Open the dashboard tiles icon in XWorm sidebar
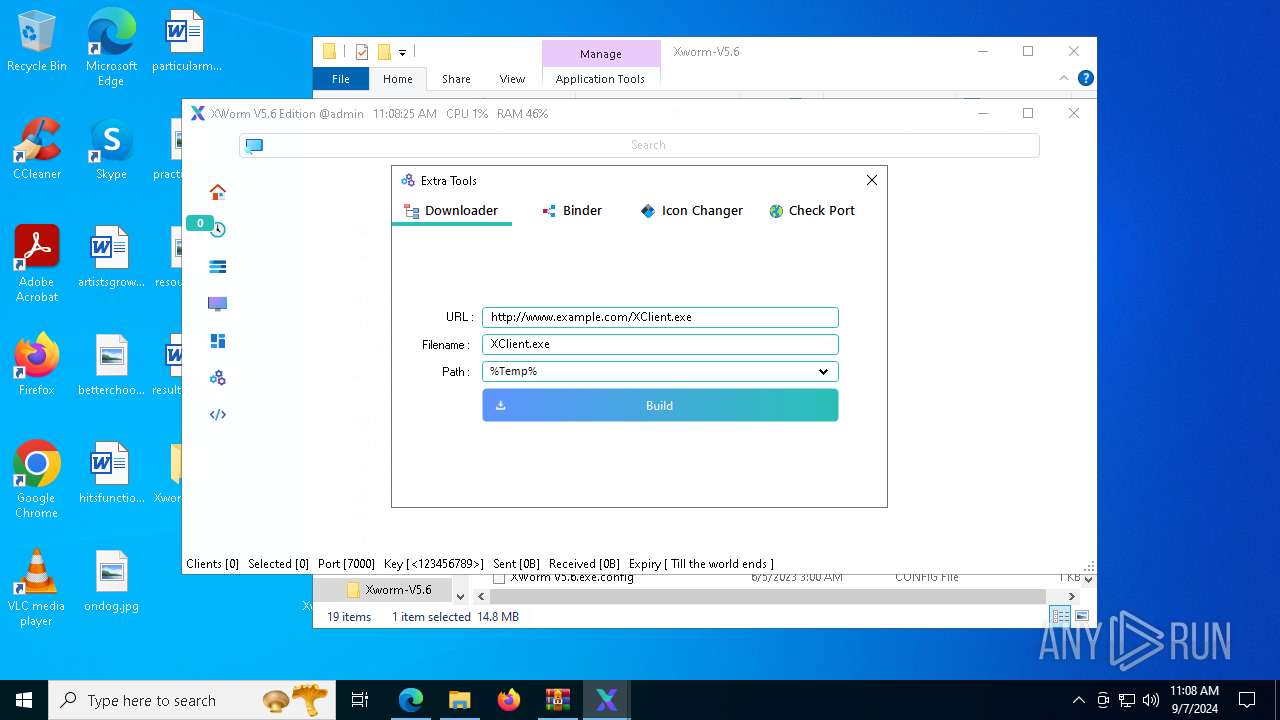 pyautogui.click(x=217, y=341)
